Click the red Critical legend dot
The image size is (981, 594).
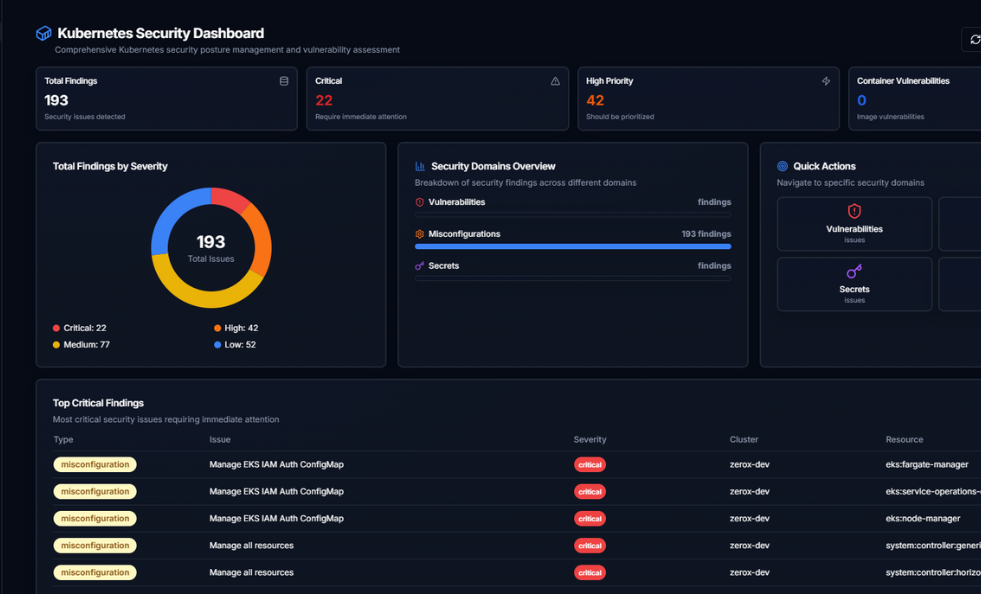(56, 328)
